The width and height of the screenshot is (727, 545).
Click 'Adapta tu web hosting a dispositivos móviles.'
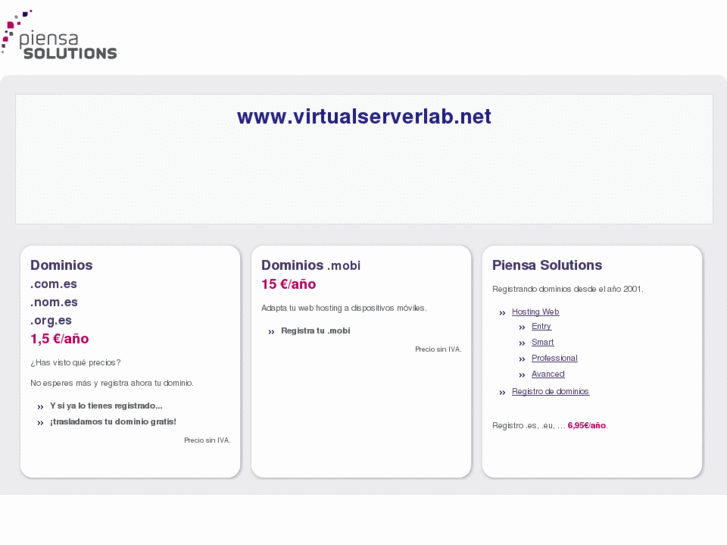pos(344,308)
